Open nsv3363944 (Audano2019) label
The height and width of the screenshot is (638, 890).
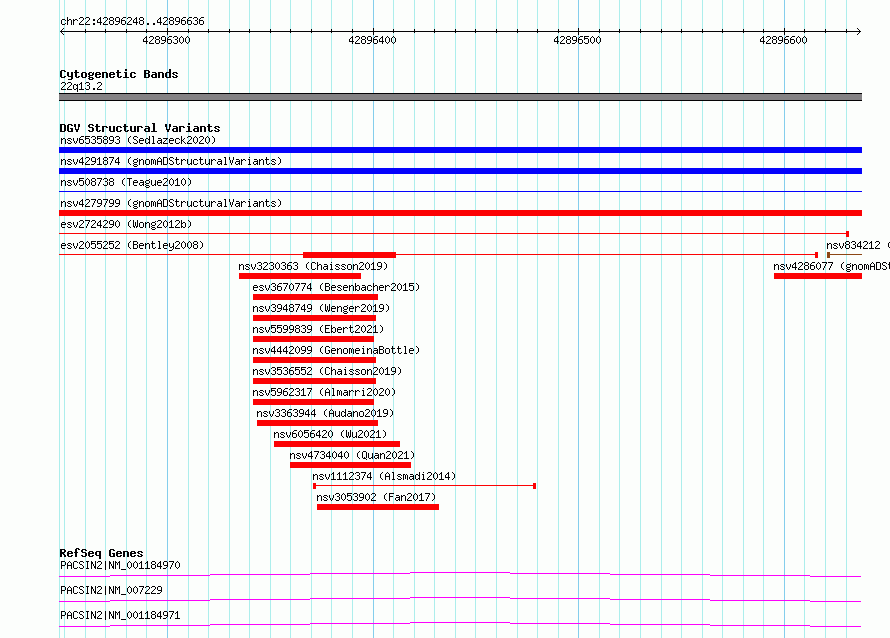point(325,413)
